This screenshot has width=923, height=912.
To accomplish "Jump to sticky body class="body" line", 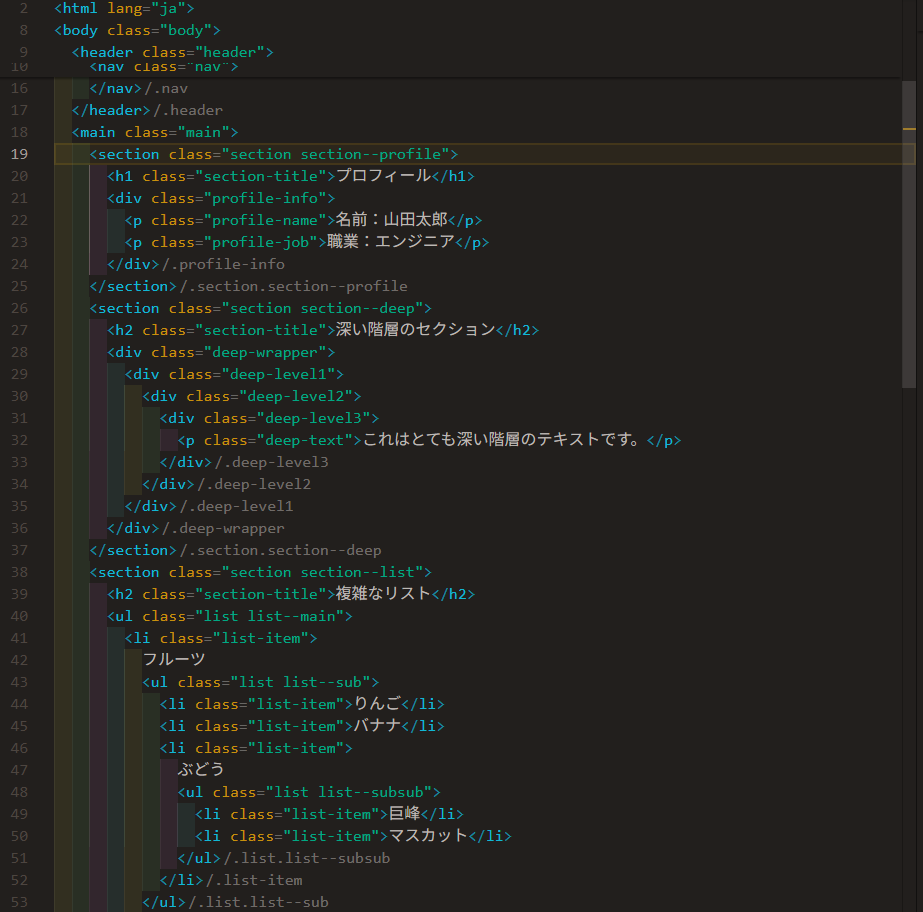I will (x=137, y=30).
